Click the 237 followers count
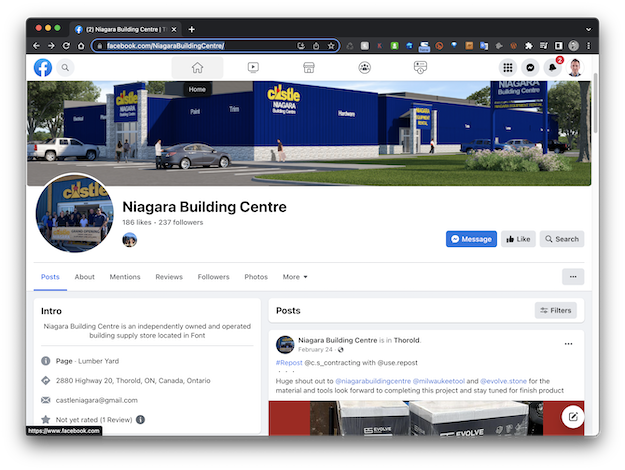The height and width of the screenshot is (470, 625). click(x=181, y=222)
